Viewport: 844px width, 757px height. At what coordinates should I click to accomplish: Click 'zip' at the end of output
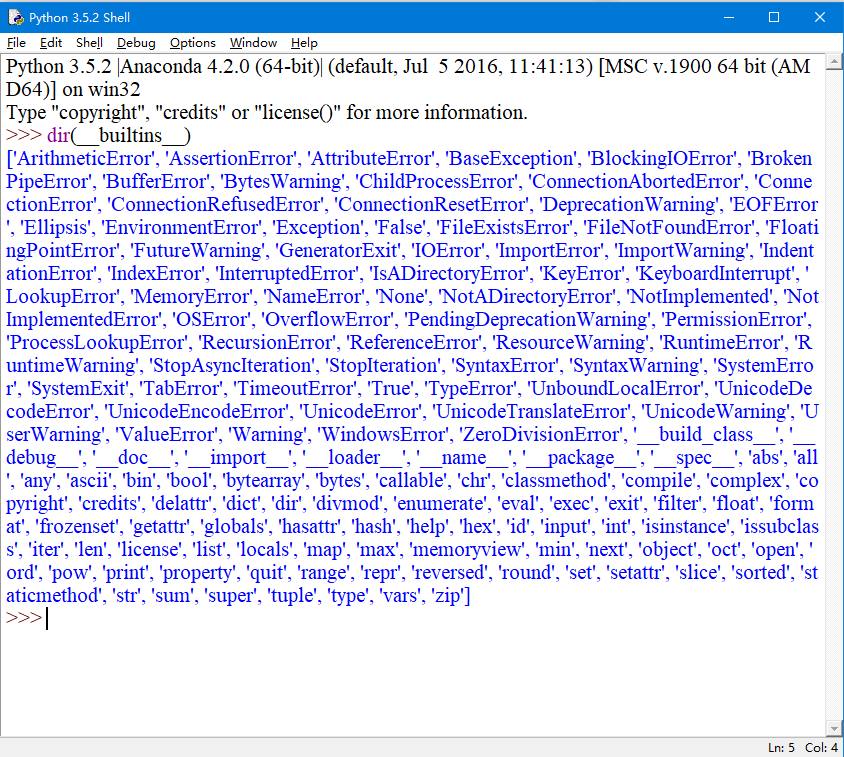tap(448, 595)
